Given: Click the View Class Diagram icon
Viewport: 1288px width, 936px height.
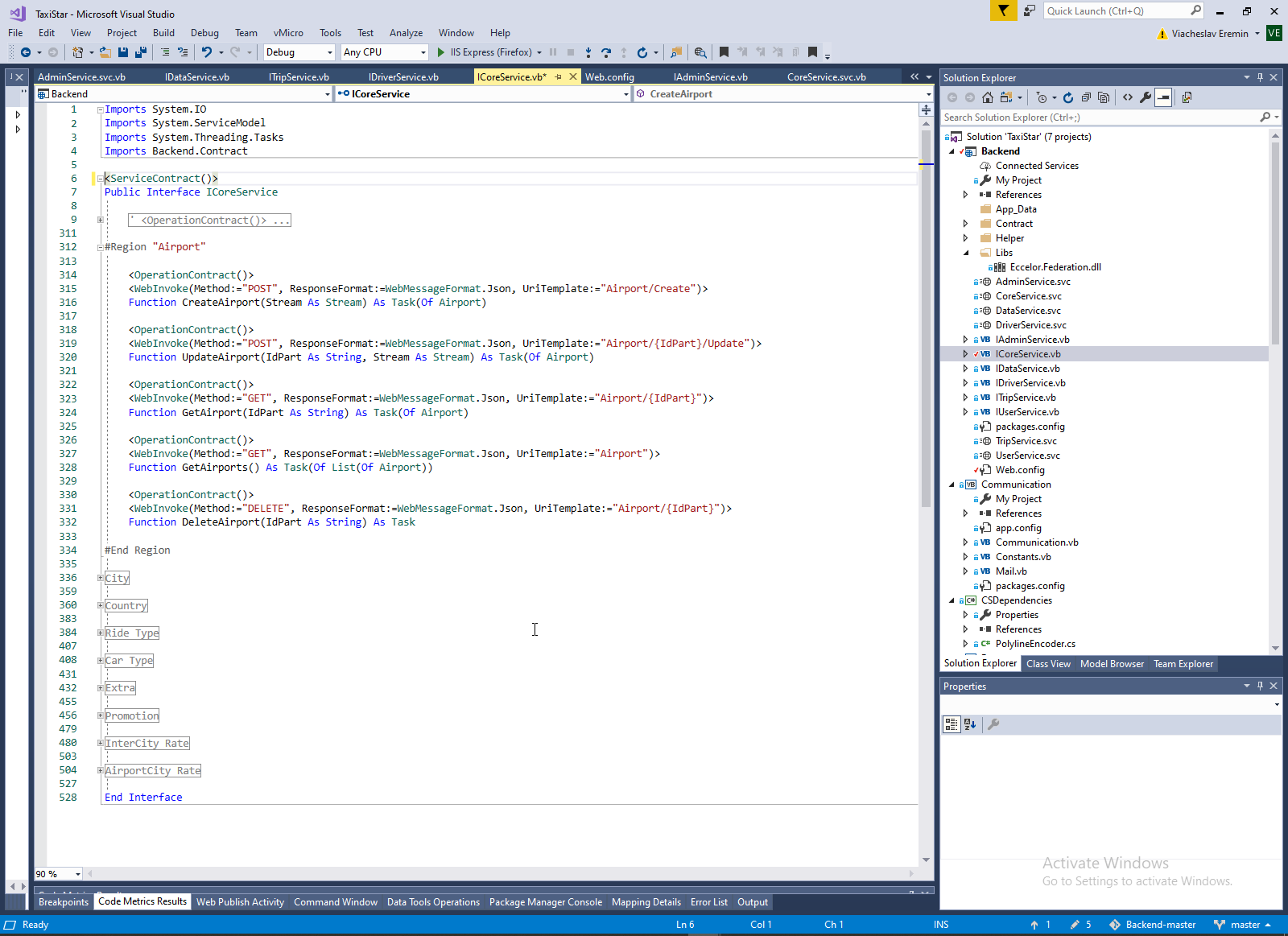Looking at the screenshot, I should (x=1187, y=97).
